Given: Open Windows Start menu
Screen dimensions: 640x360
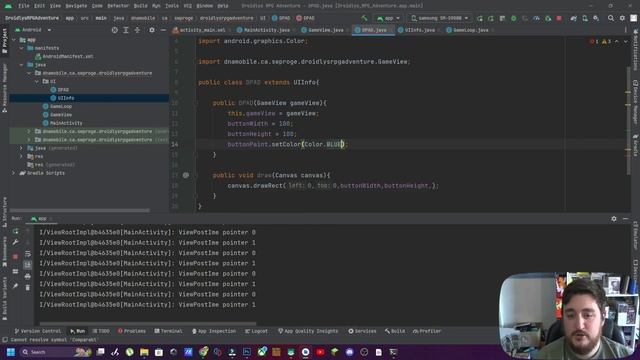Looking at the screenshot, I should (x=11, y=352).
